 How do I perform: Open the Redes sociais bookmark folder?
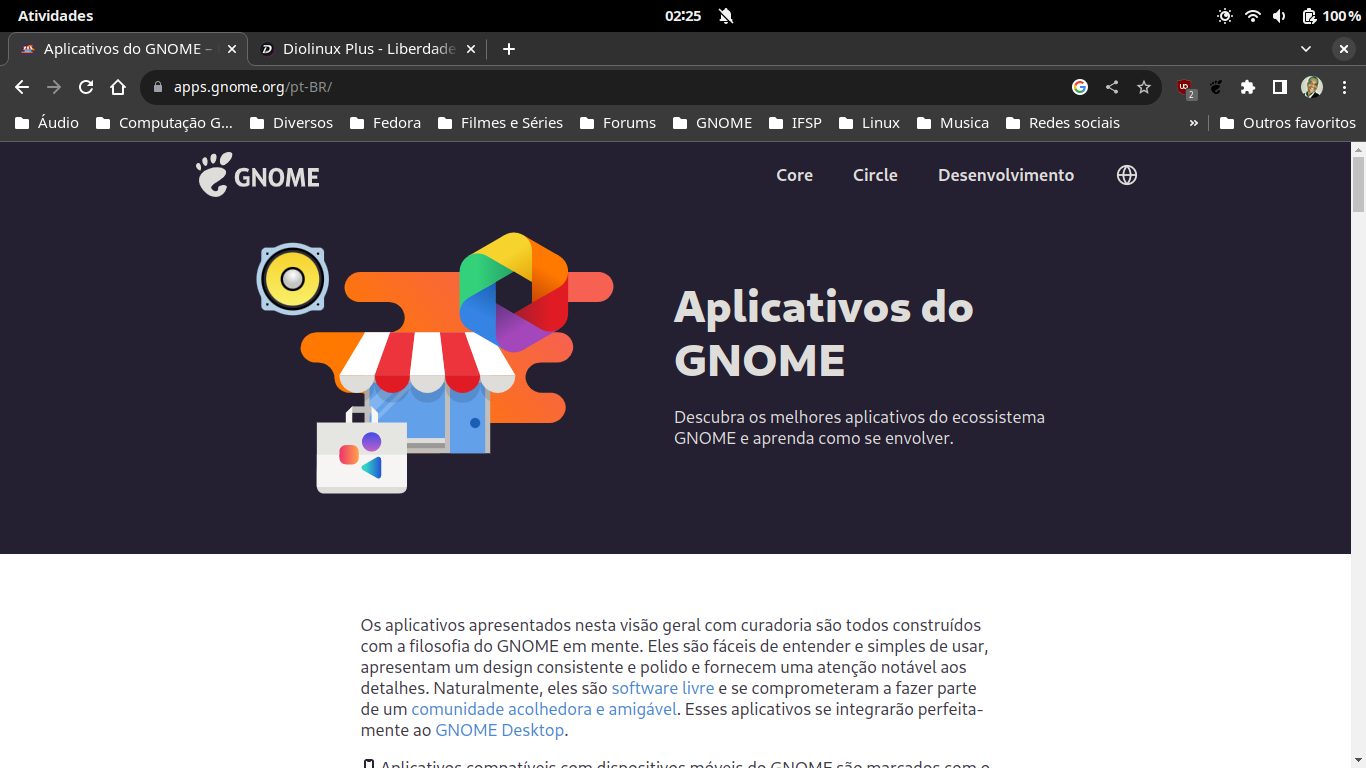coord(1062,123)
